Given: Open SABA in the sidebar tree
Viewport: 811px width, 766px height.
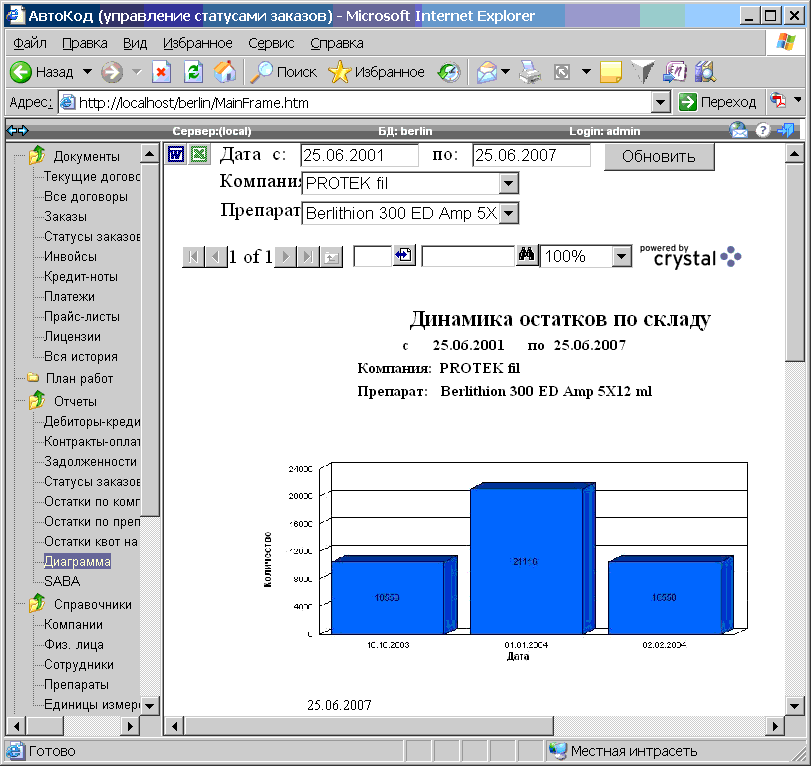Looking at the screenshot, I should click(x=62, y=581).
